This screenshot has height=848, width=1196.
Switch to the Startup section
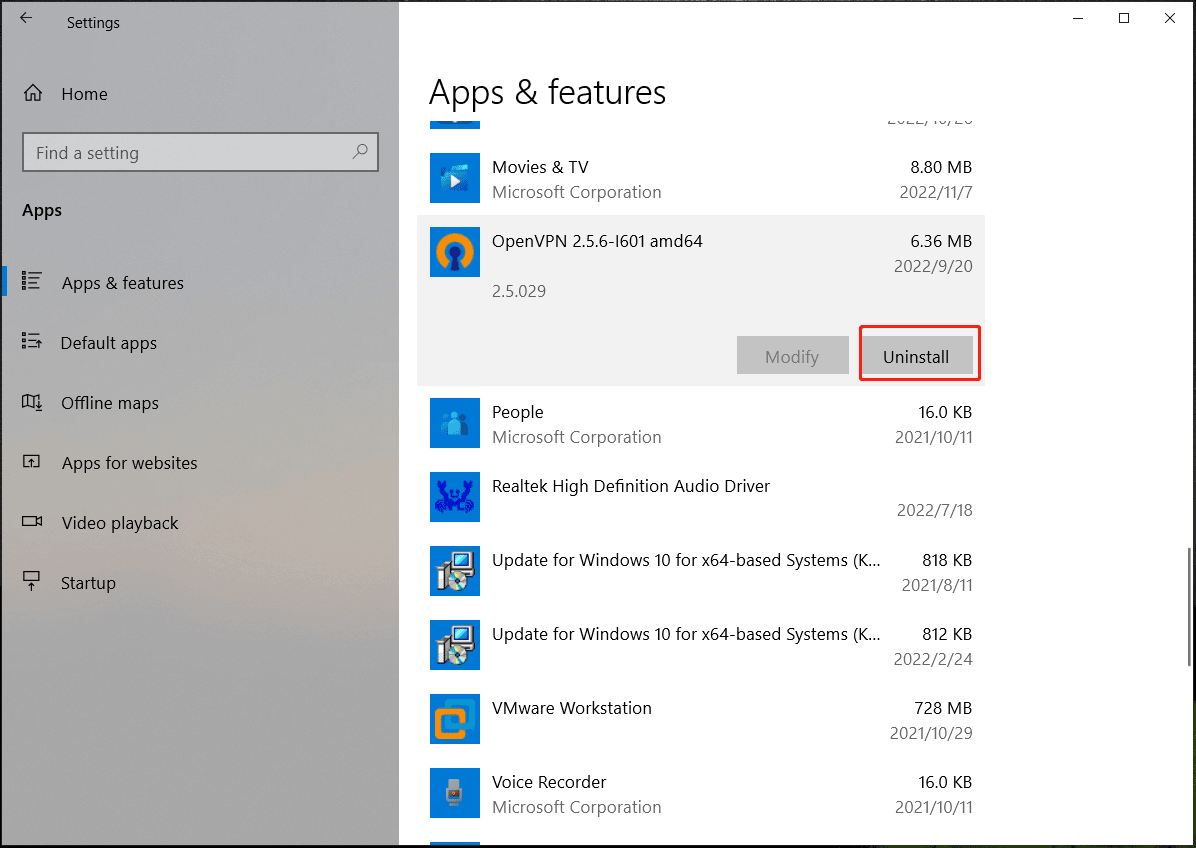pyautogui.click(x=88, y=583)
